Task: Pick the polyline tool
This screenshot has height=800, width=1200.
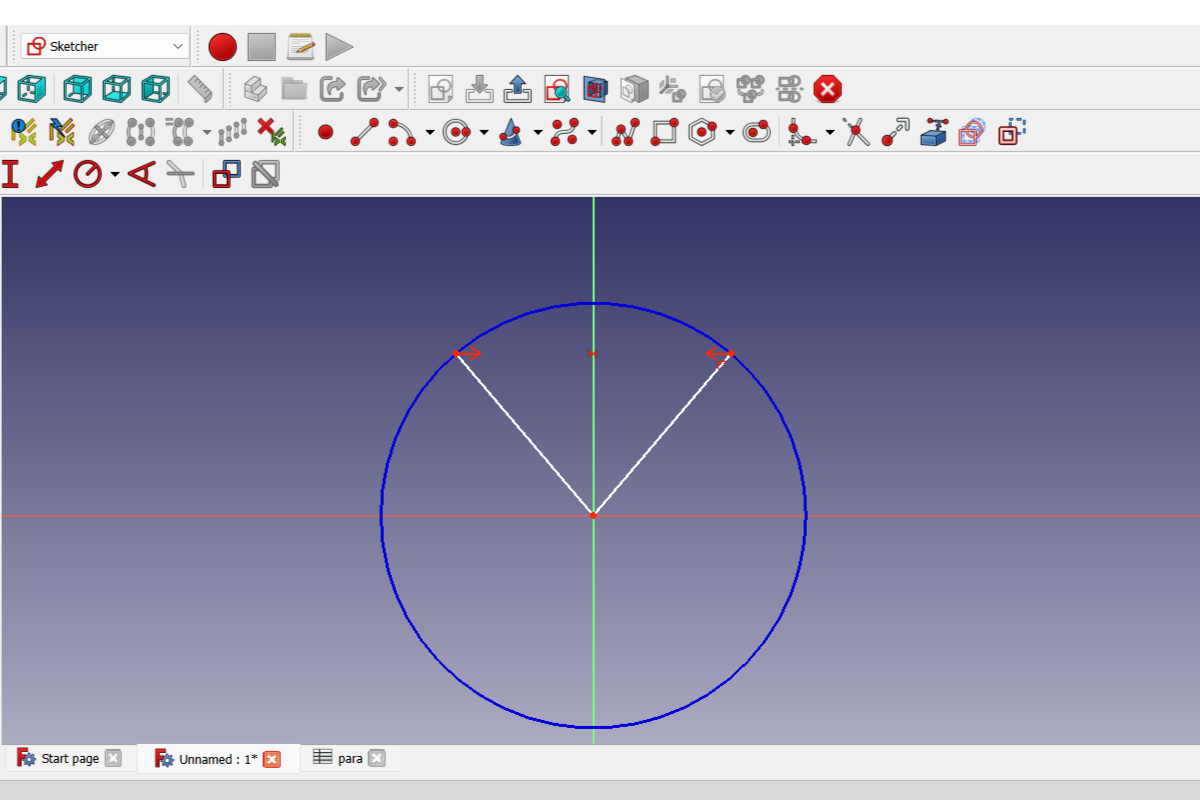Action: click(x=627, y=130)
